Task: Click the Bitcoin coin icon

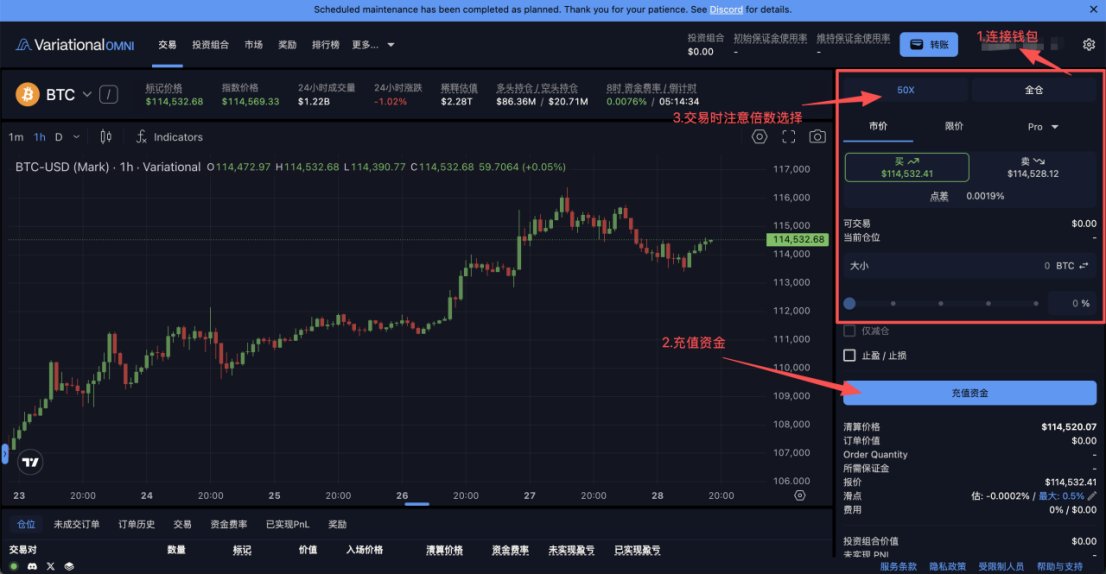Action: [28, 94]
